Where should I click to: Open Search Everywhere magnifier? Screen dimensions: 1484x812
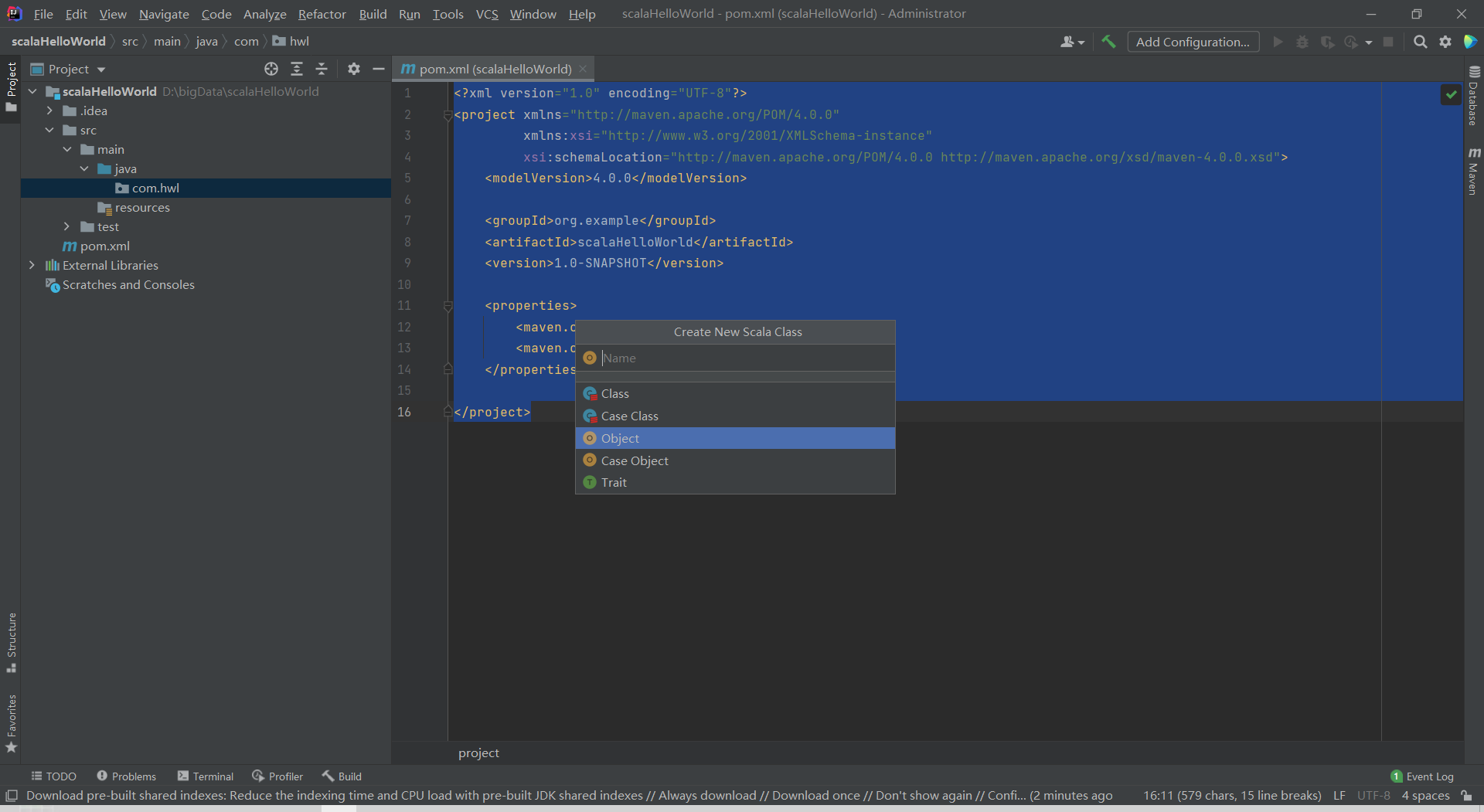tap(1420, 42)
